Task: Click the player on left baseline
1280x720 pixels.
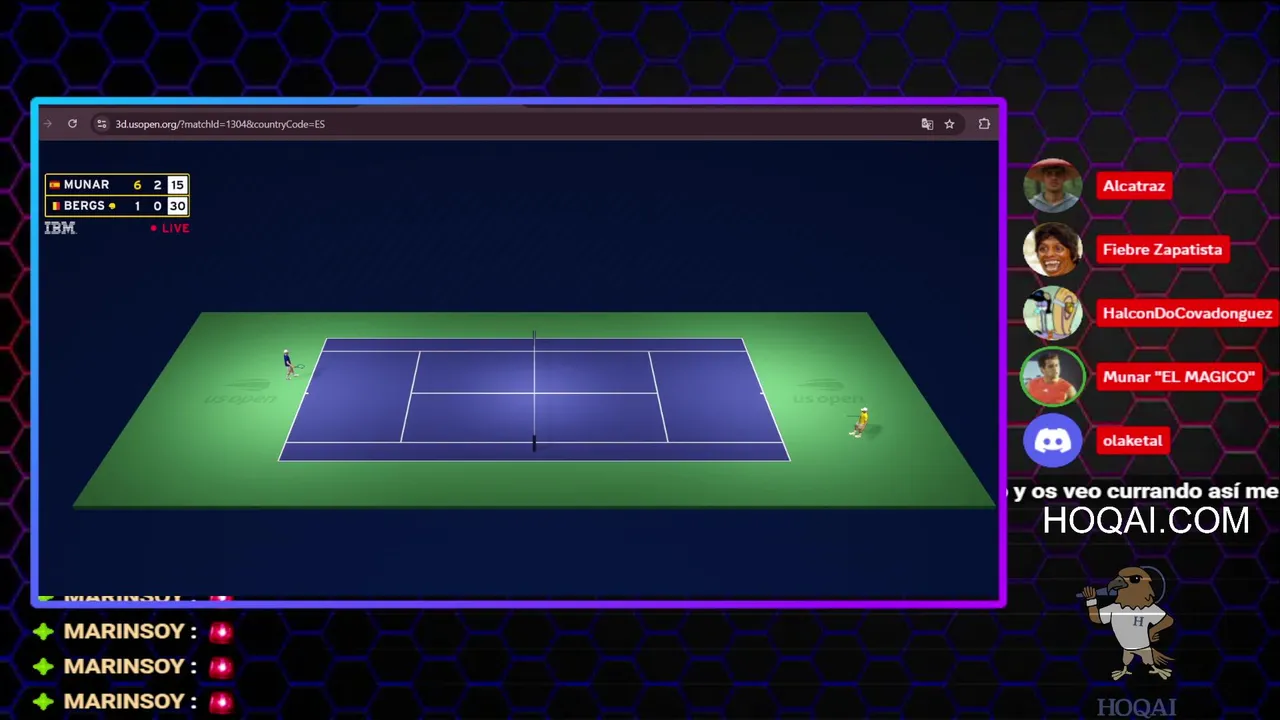Action: pos(289,364)
